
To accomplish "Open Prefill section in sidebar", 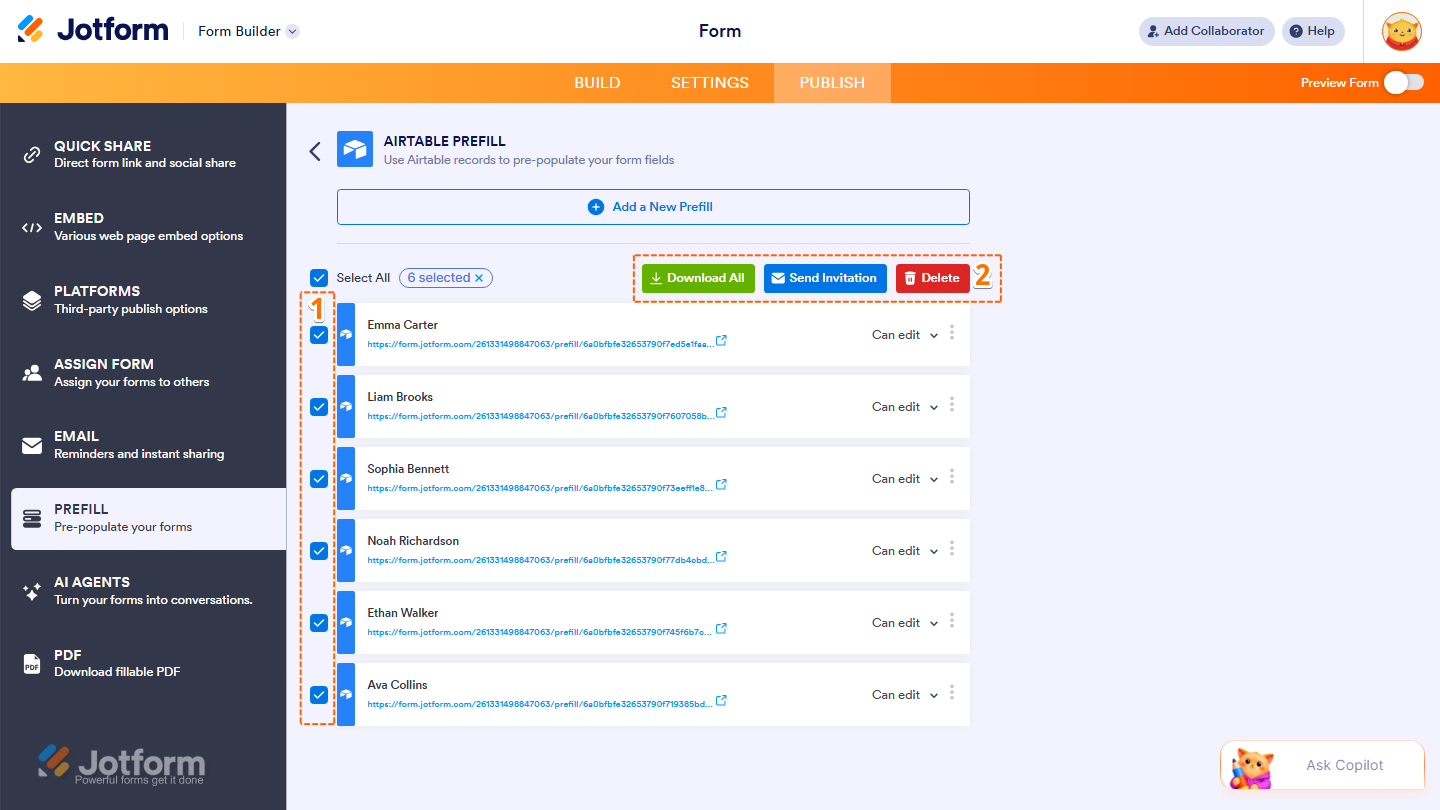I will (x=148, y=518).
